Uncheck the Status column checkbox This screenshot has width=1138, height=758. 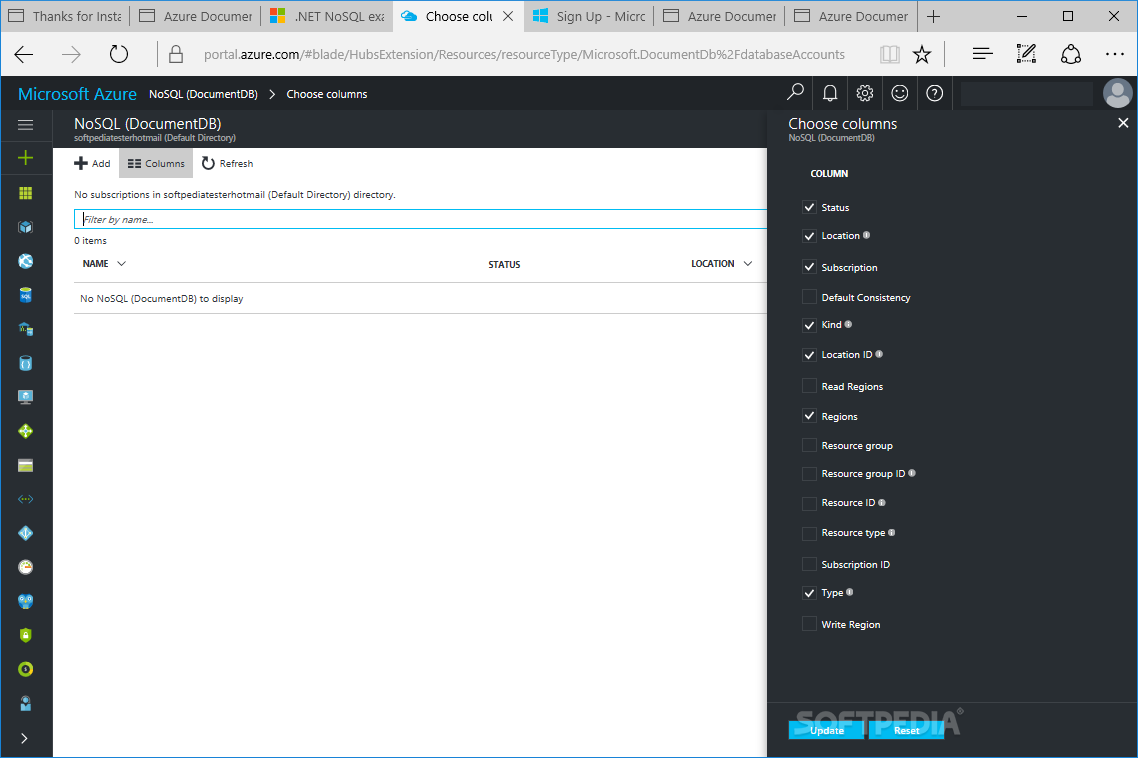pyautogui.click(x=809, y=208)
